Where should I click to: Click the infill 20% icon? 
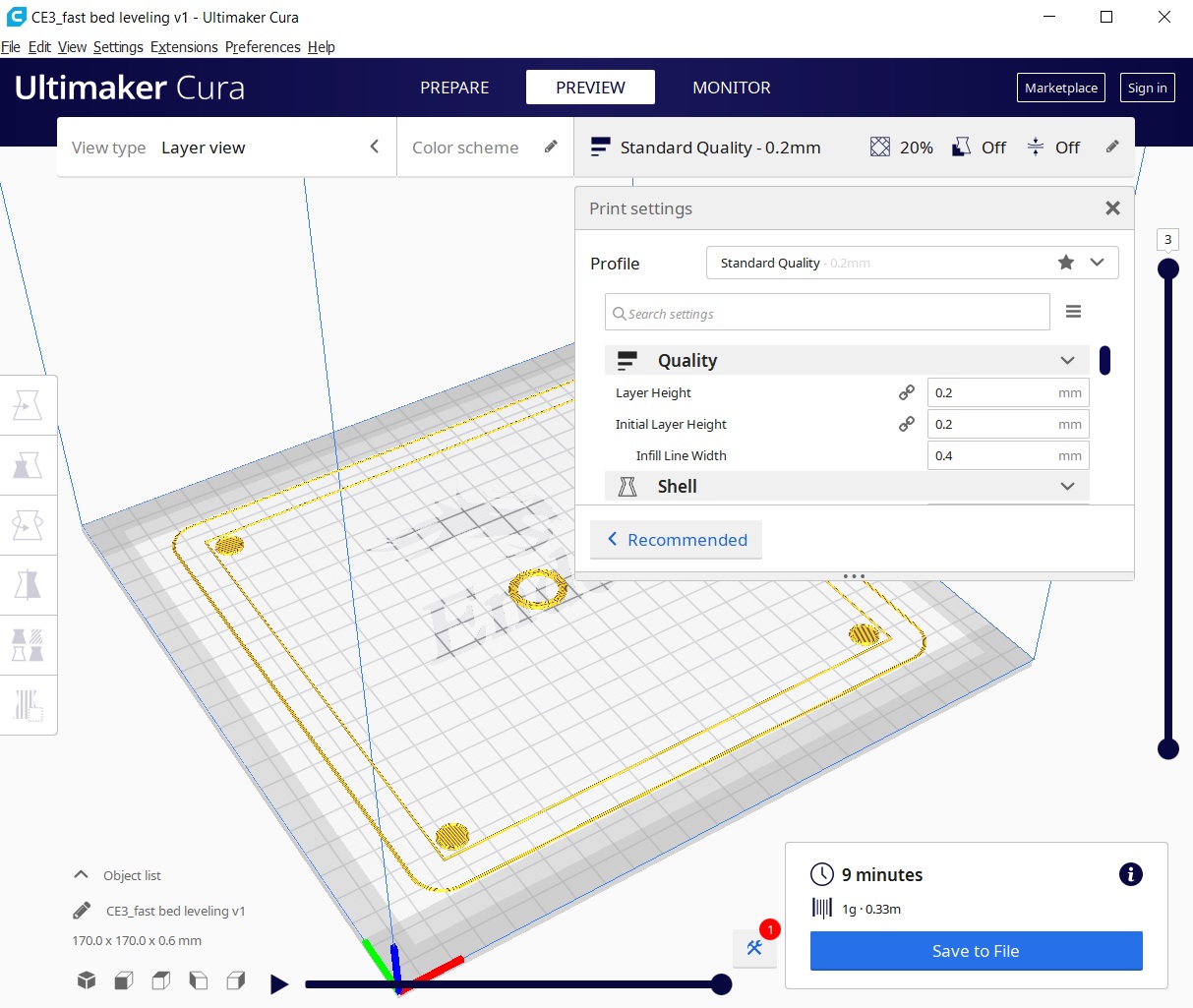tap(880, 148)
